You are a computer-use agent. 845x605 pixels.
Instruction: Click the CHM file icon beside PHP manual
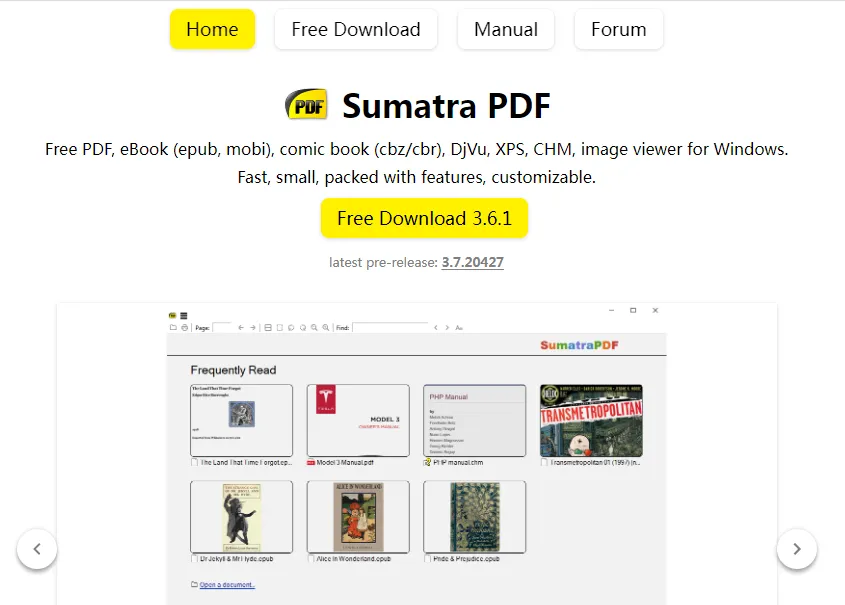click(427, 462)
